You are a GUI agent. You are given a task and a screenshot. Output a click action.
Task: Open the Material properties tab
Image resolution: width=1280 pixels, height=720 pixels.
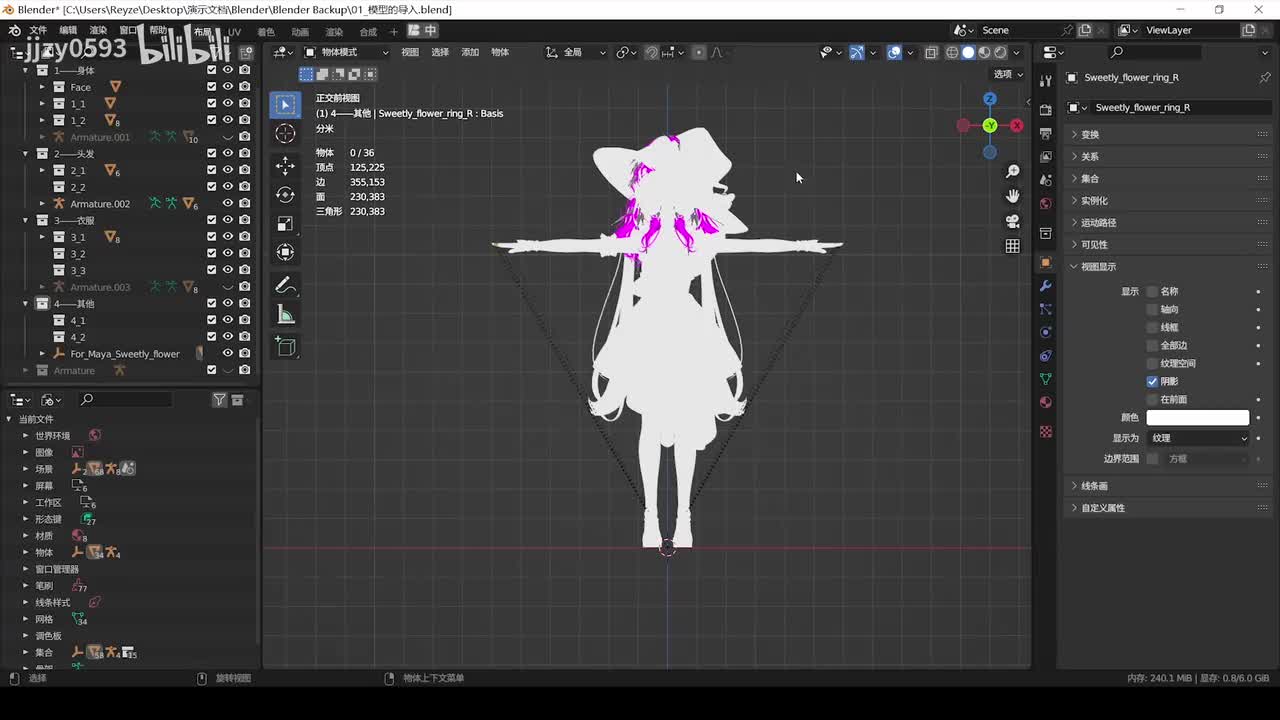pyautogui.click(x=1046, y=402)
